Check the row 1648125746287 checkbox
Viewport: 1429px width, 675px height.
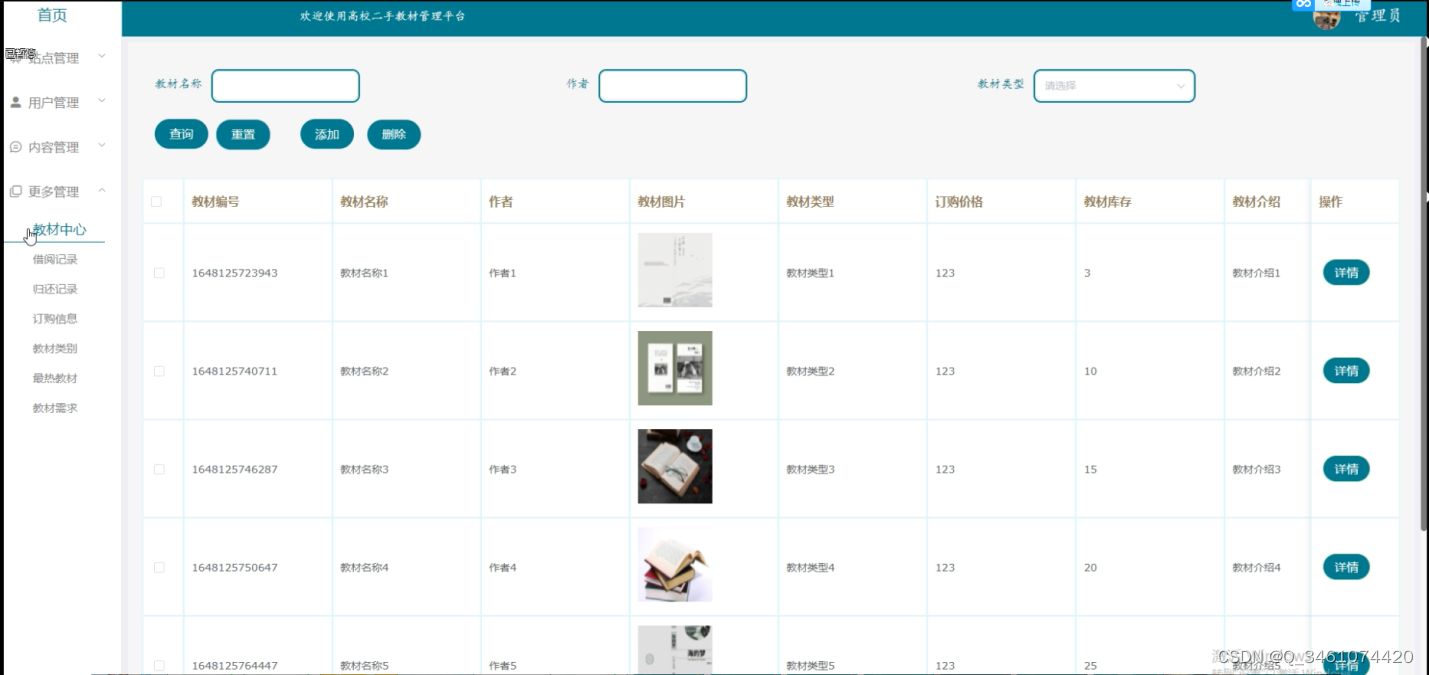click(x=159, y=469)
